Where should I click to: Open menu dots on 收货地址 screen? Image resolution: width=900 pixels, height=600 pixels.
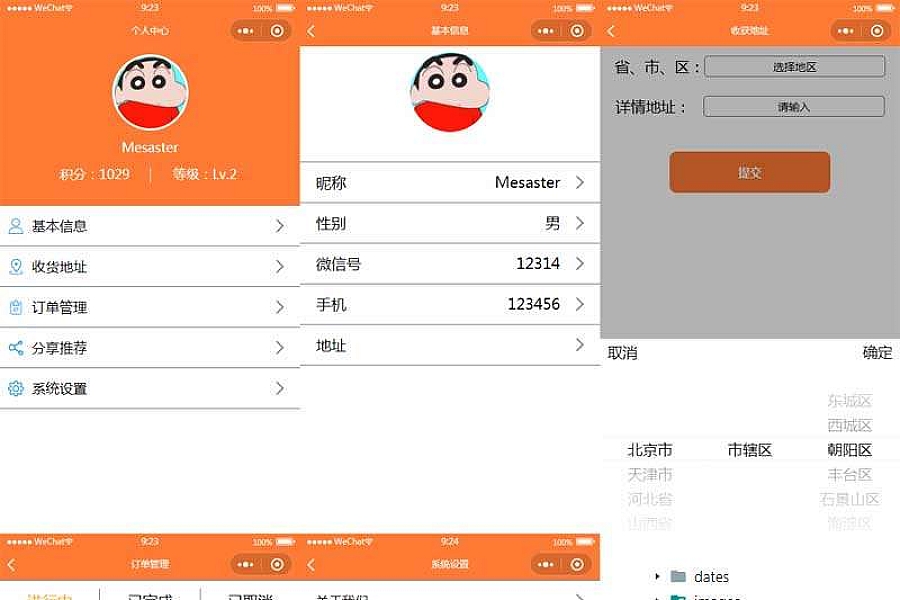coord(845,31)
